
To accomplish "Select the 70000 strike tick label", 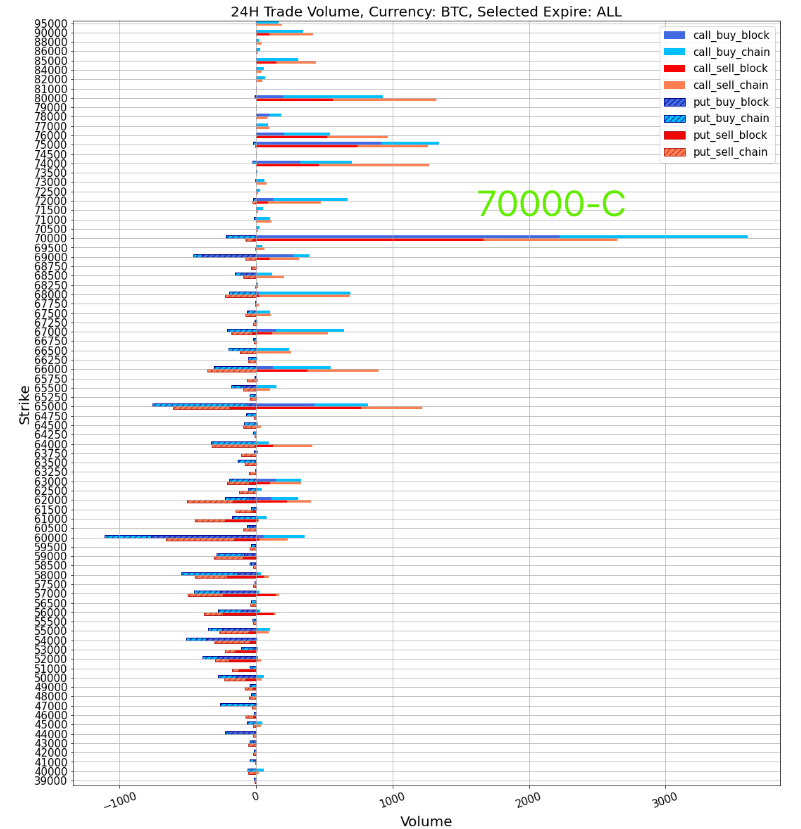I will pos(50,238).
